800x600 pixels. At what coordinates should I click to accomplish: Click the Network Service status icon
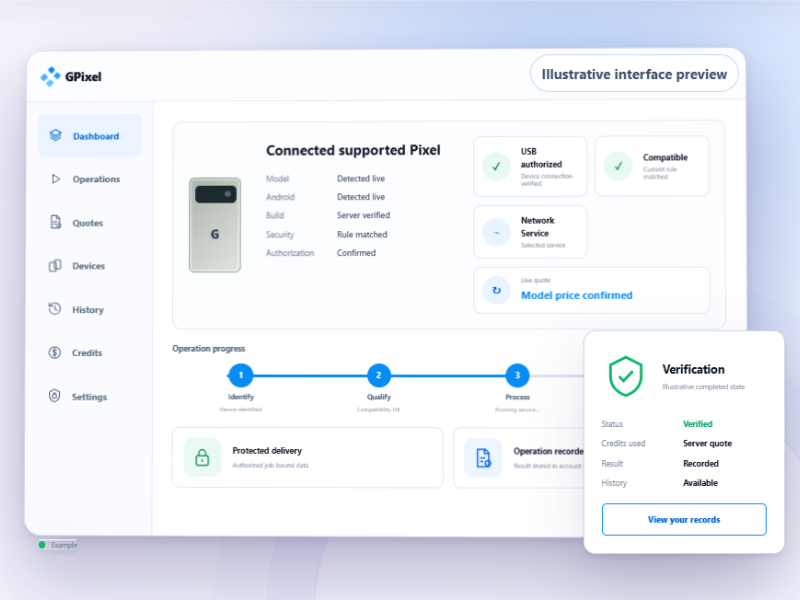[496, 233]
